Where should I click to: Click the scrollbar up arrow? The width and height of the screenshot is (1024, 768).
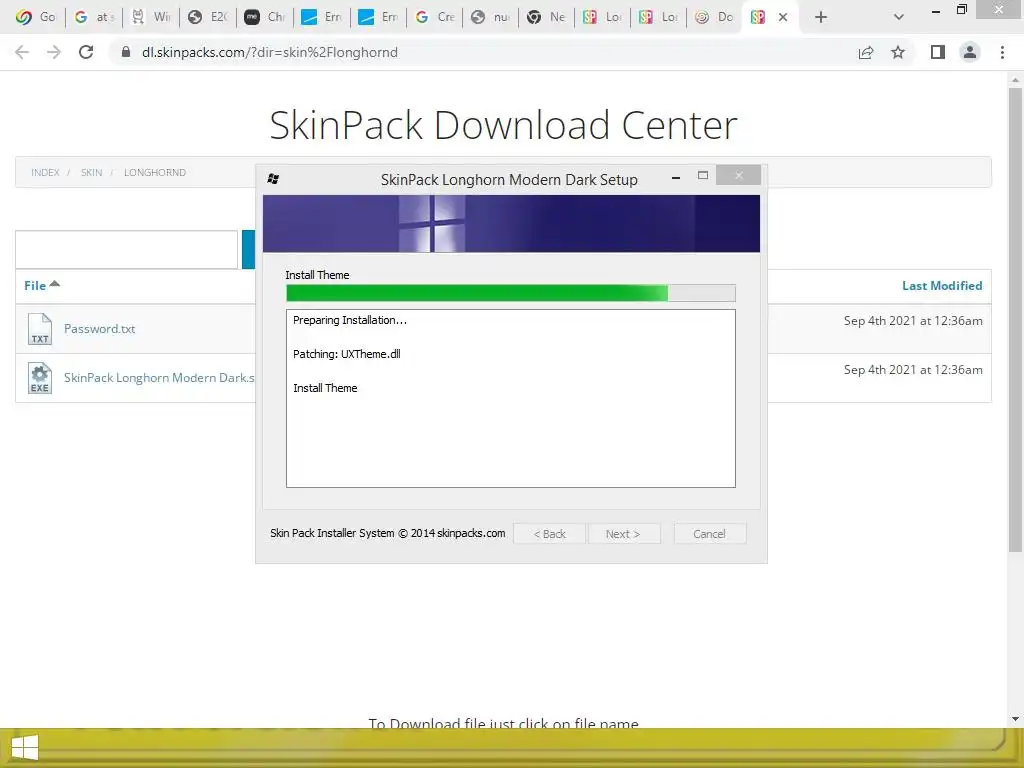click(x=1015, y=80)
